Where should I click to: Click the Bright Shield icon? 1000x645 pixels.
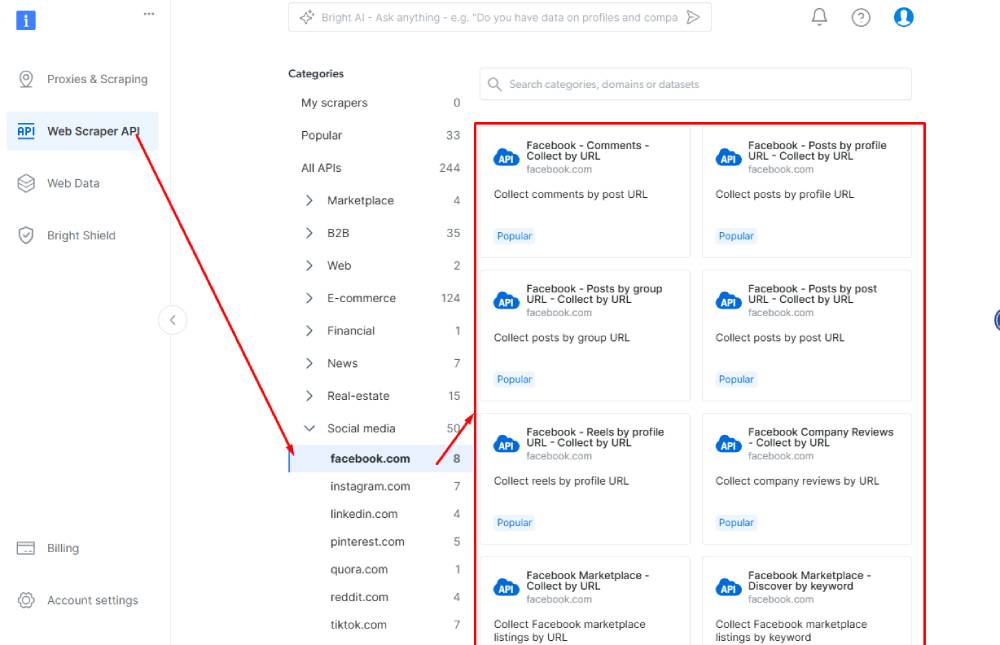point(26,235)
